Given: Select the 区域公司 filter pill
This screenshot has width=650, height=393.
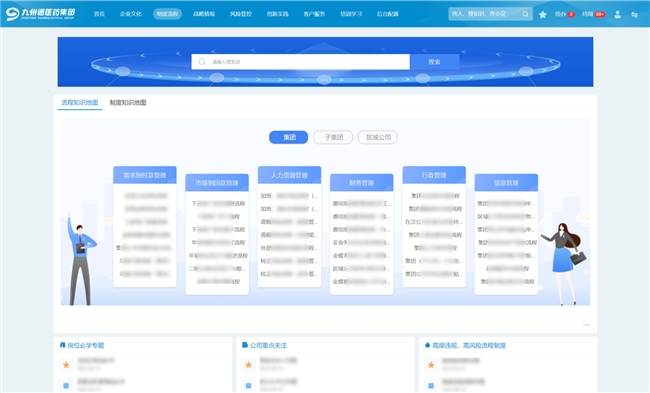Looking at the screenshot, I should click(378, 137).
